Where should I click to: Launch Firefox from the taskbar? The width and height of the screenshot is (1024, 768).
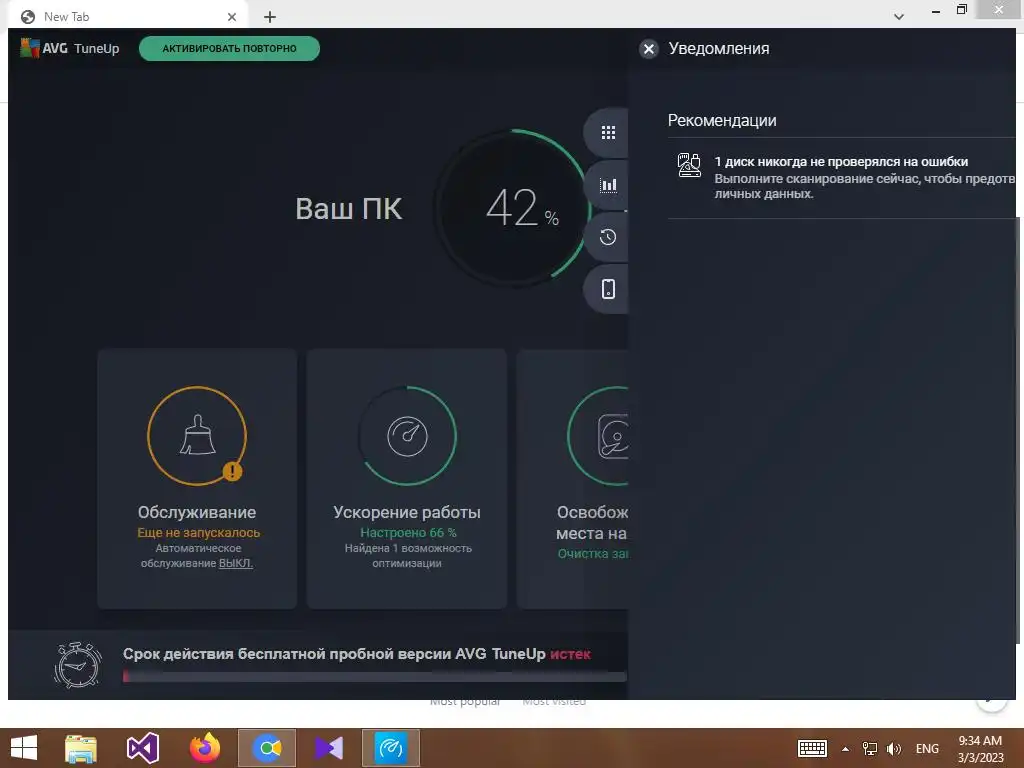(x=204, y=748)
